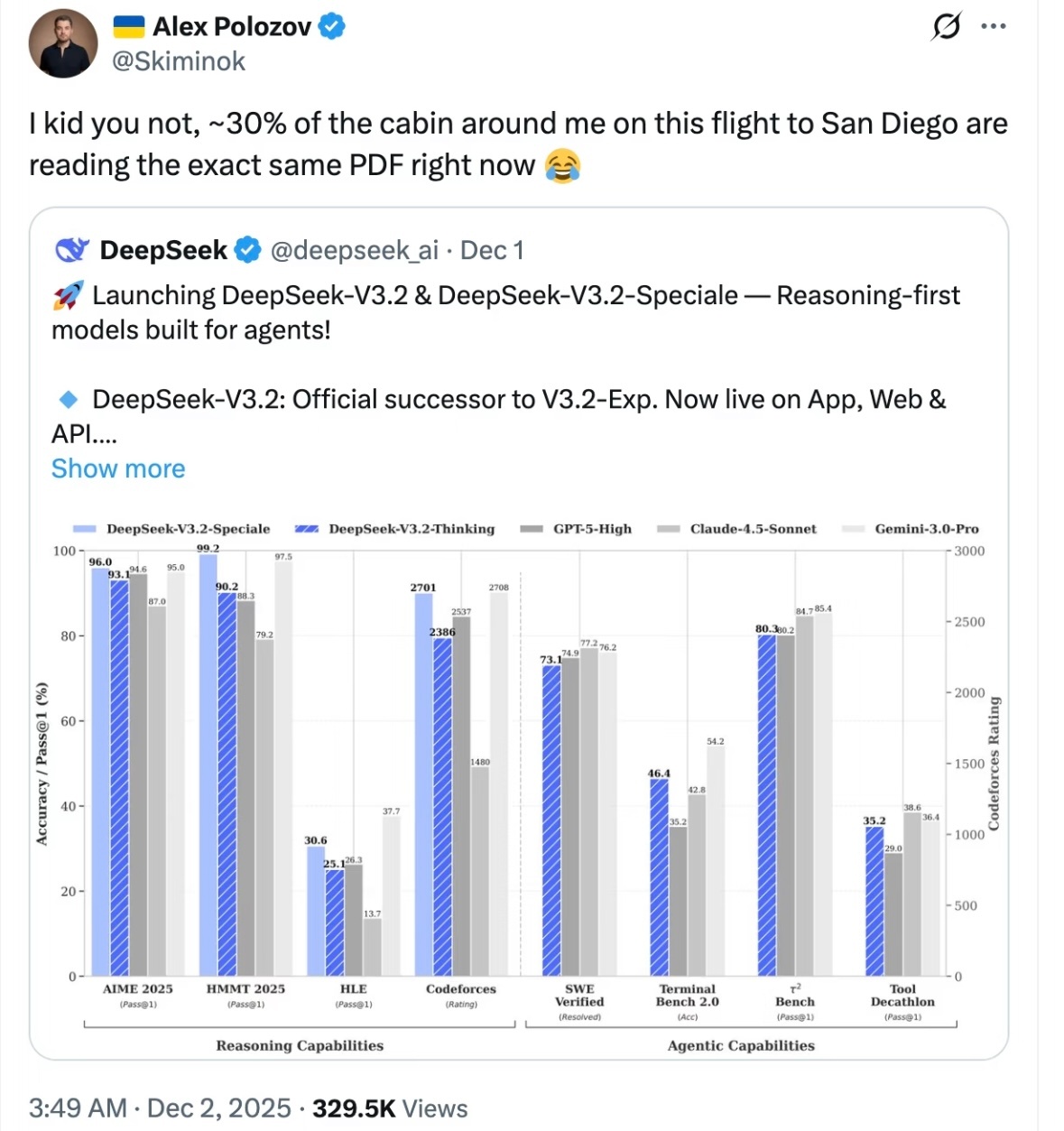1064x1131 pixels.
Task: Click the verified badge next to Alex Polozov
Action: (329, 27)
